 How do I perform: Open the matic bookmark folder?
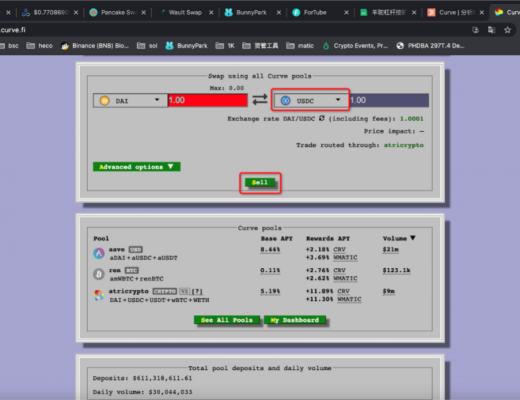[300, 46]
